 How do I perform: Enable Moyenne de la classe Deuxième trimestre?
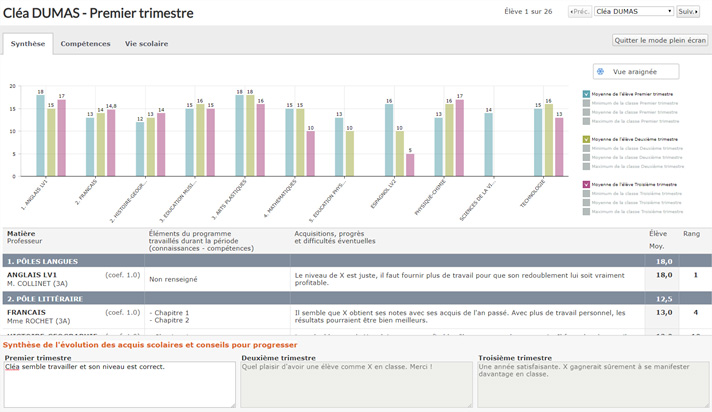tap(586, 158)
